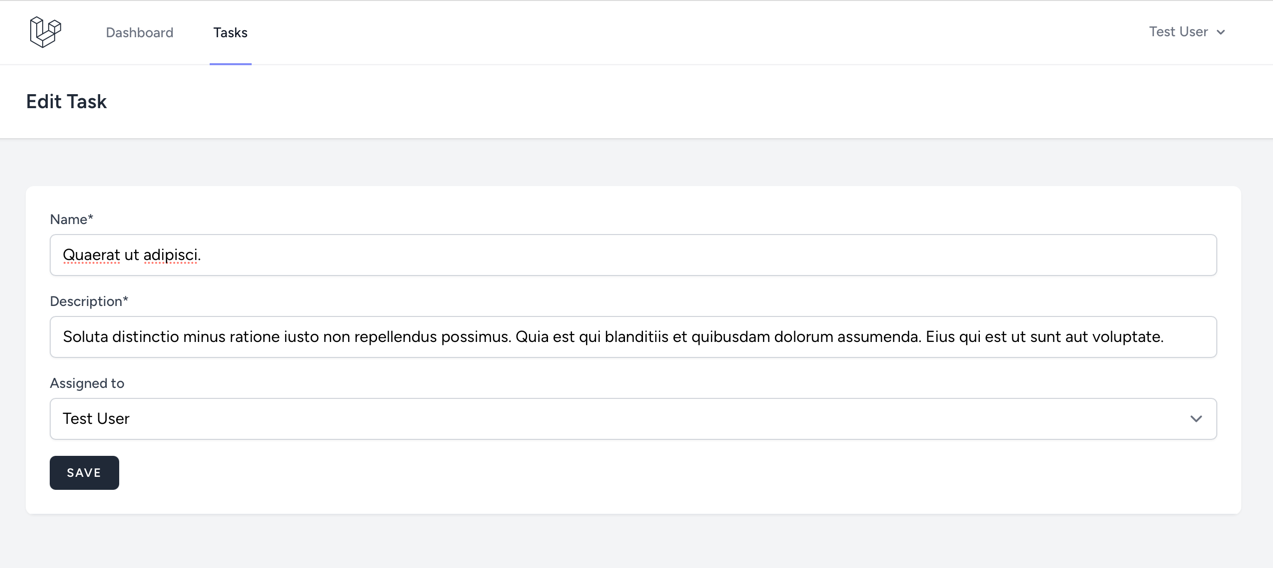Click the chevron arrow beside header Test User
The image size is (1273, 568).
click(x=1221, y=33)
